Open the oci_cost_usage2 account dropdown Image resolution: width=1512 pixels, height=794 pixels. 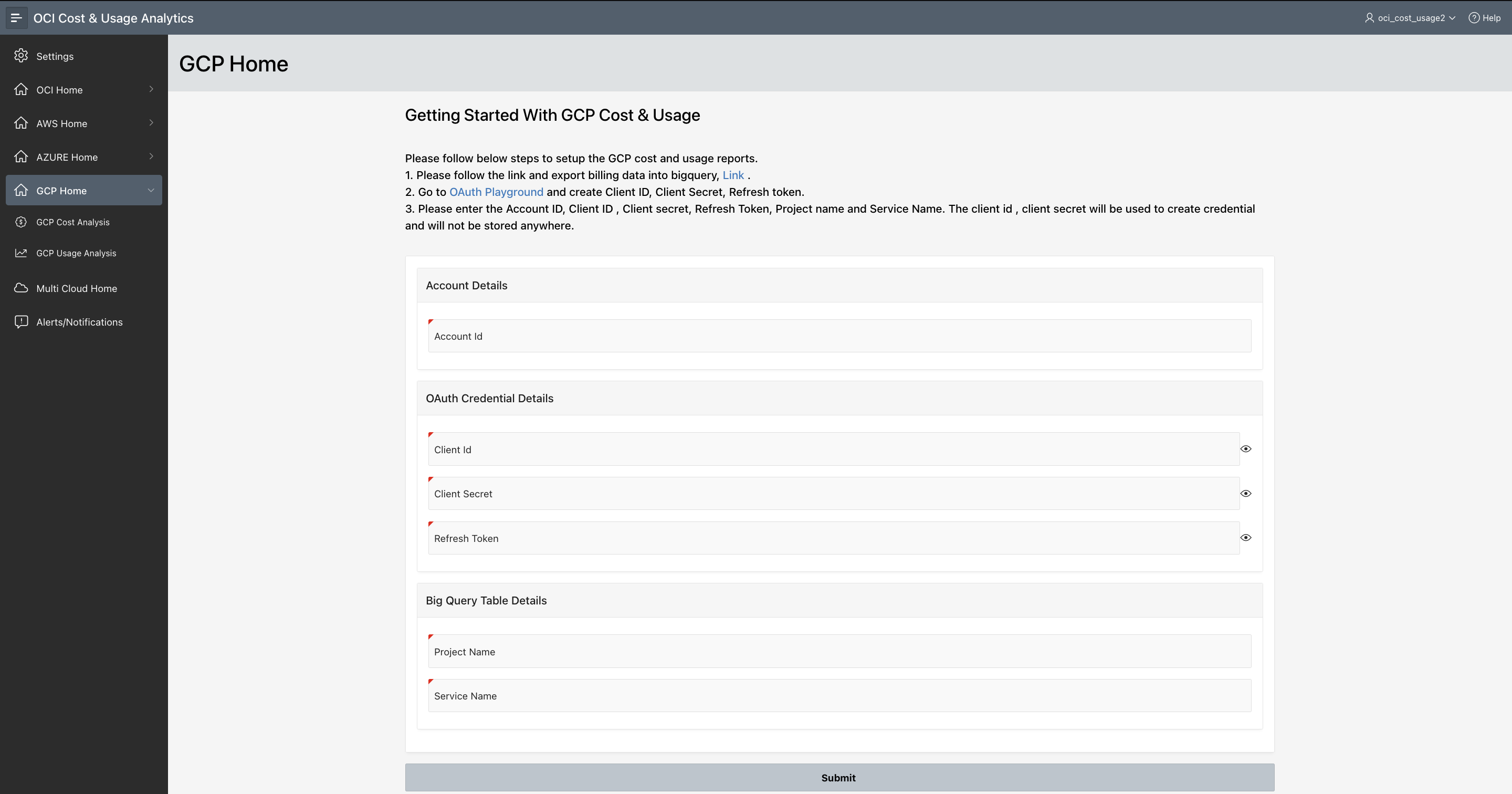pyautogui.click(x=1452, y=18)
